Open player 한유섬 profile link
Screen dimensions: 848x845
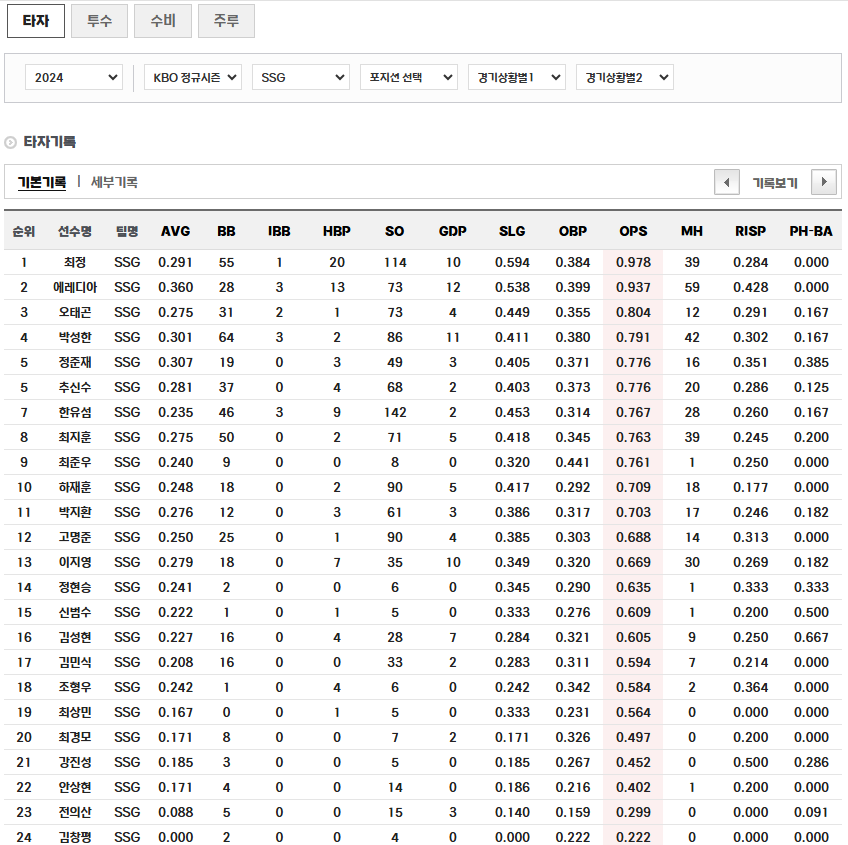pyautogui.click(x=75, y=412)
